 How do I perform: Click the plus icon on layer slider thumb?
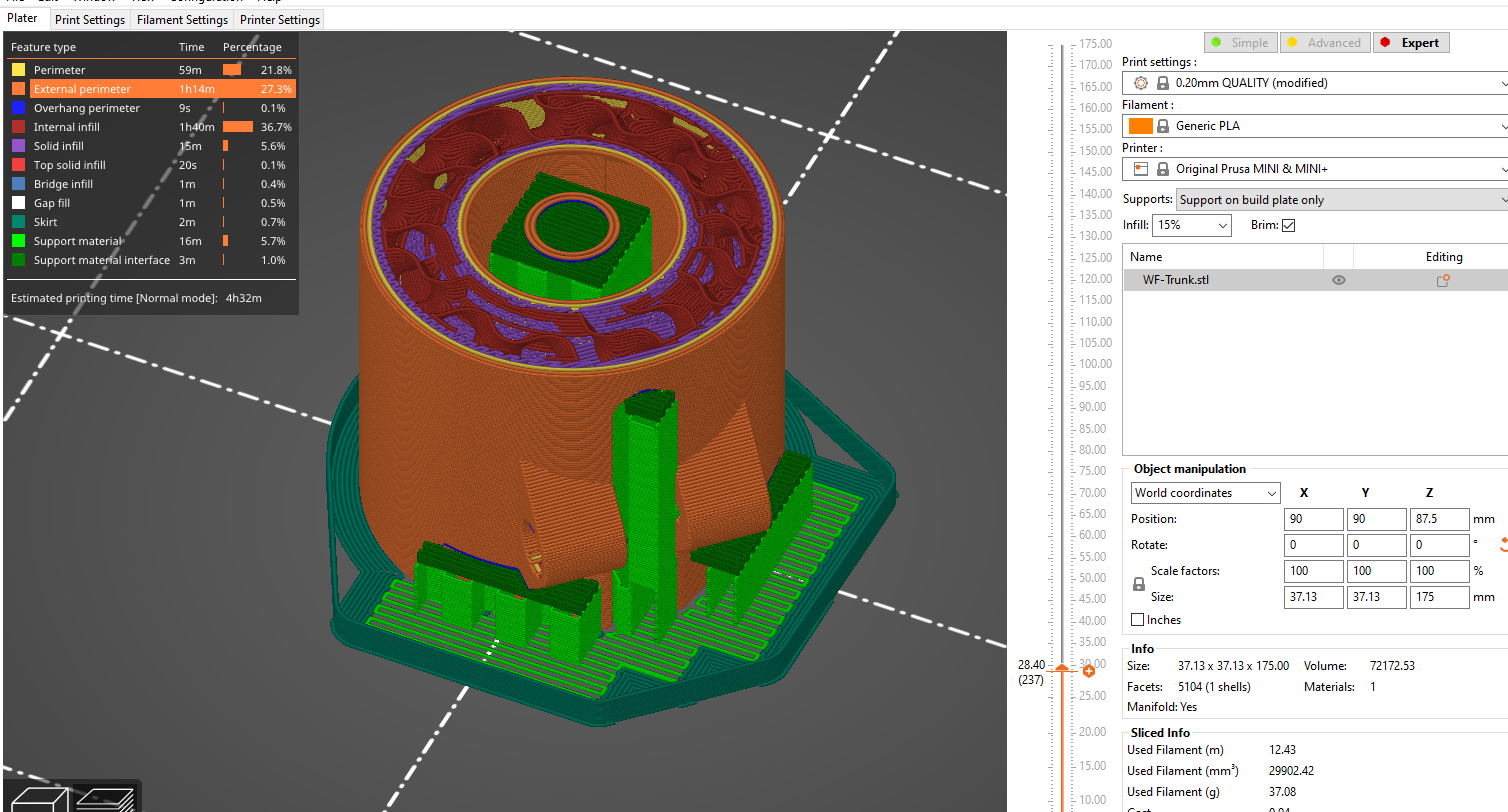(x=1089, y=671)
